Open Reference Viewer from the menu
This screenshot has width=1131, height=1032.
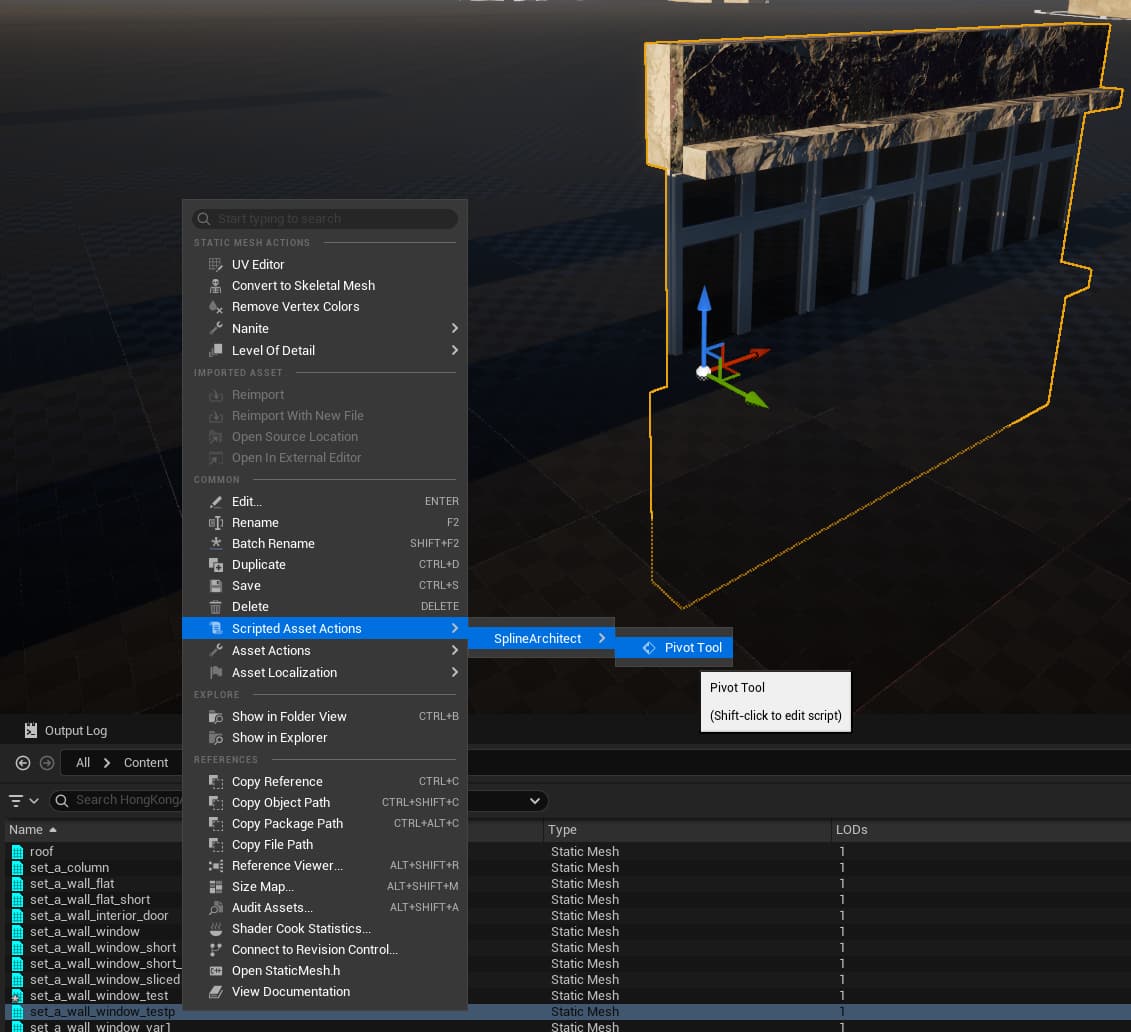click(x=287, y=866)
